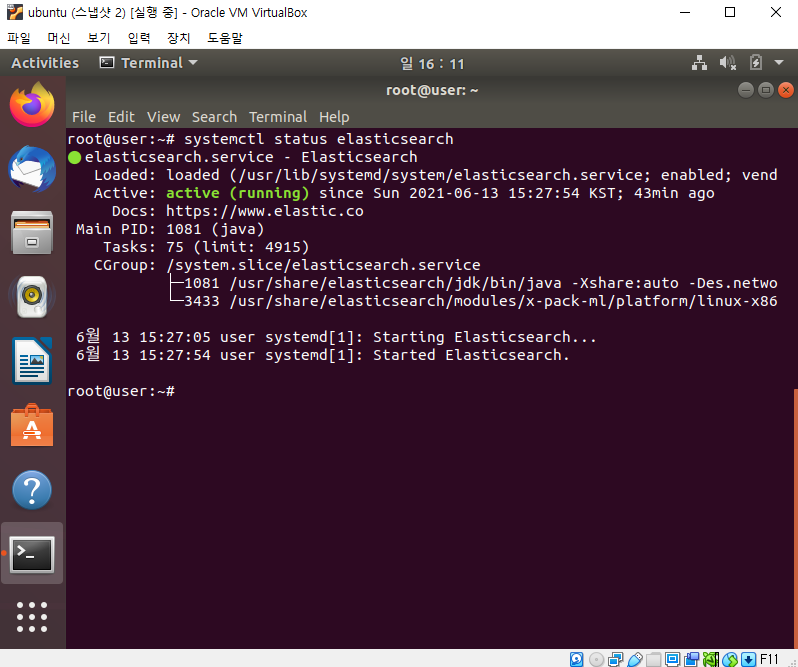Click the green dot before elasticsearch.service
The image size is (798, 667).
(74, 158)
